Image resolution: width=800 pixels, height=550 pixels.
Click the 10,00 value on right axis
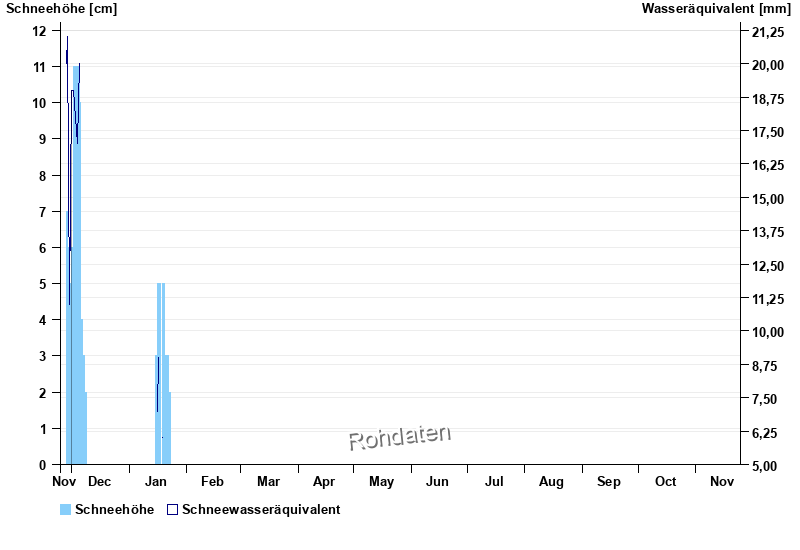click(x=768, y=332)
